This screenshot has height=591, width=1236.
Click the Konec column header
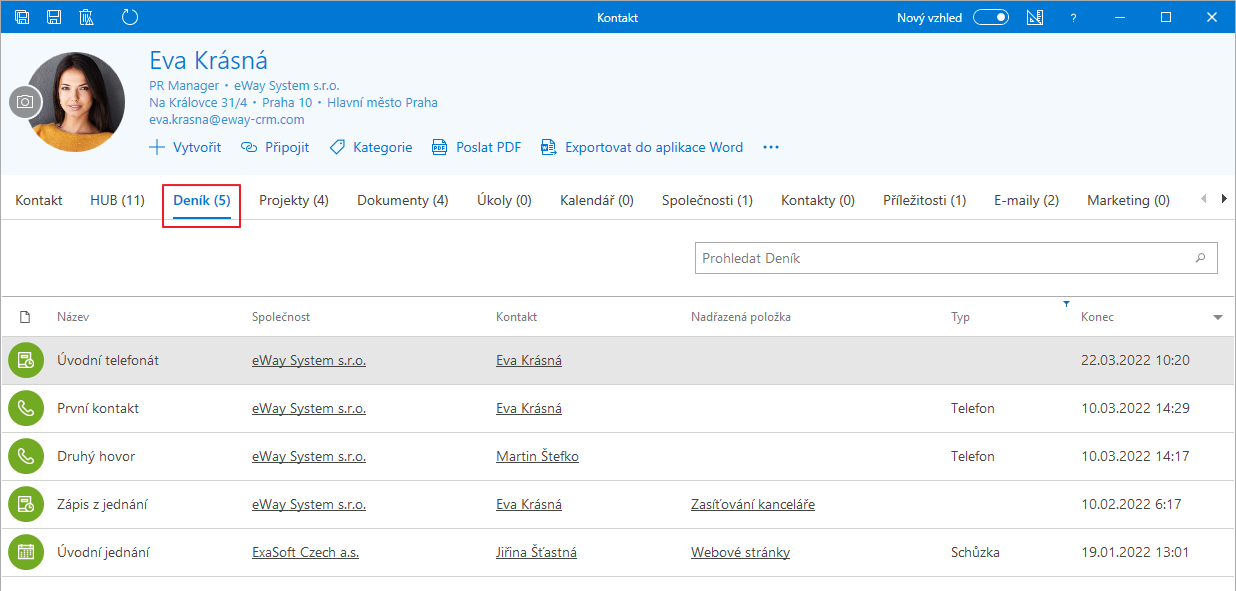[x=1097, y=317]
